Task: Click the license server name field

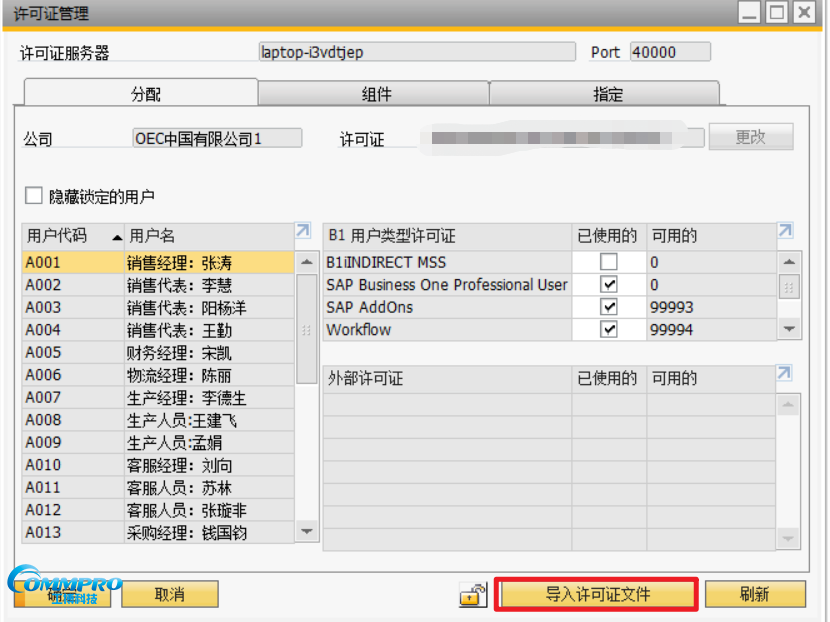Action: (x=417, y=52)
